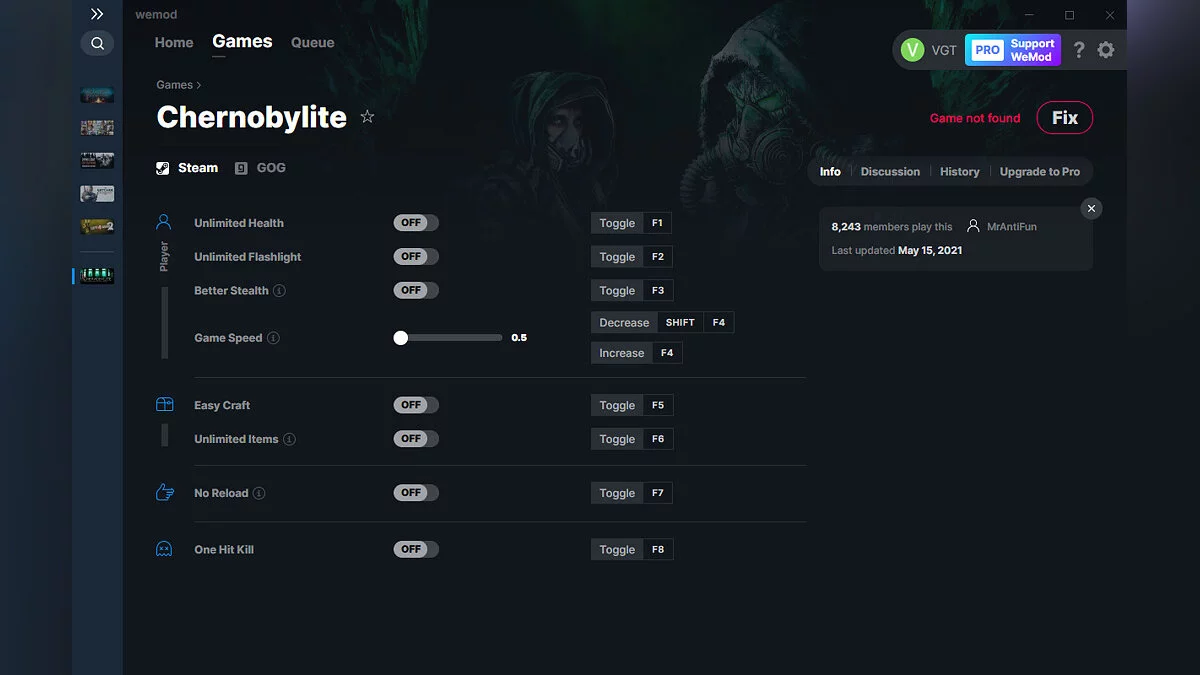Viewport: 1200px width, 675px height.
Task: Open the search in the left sidebar
Action: pyautogui.click(x=97, y=43)
